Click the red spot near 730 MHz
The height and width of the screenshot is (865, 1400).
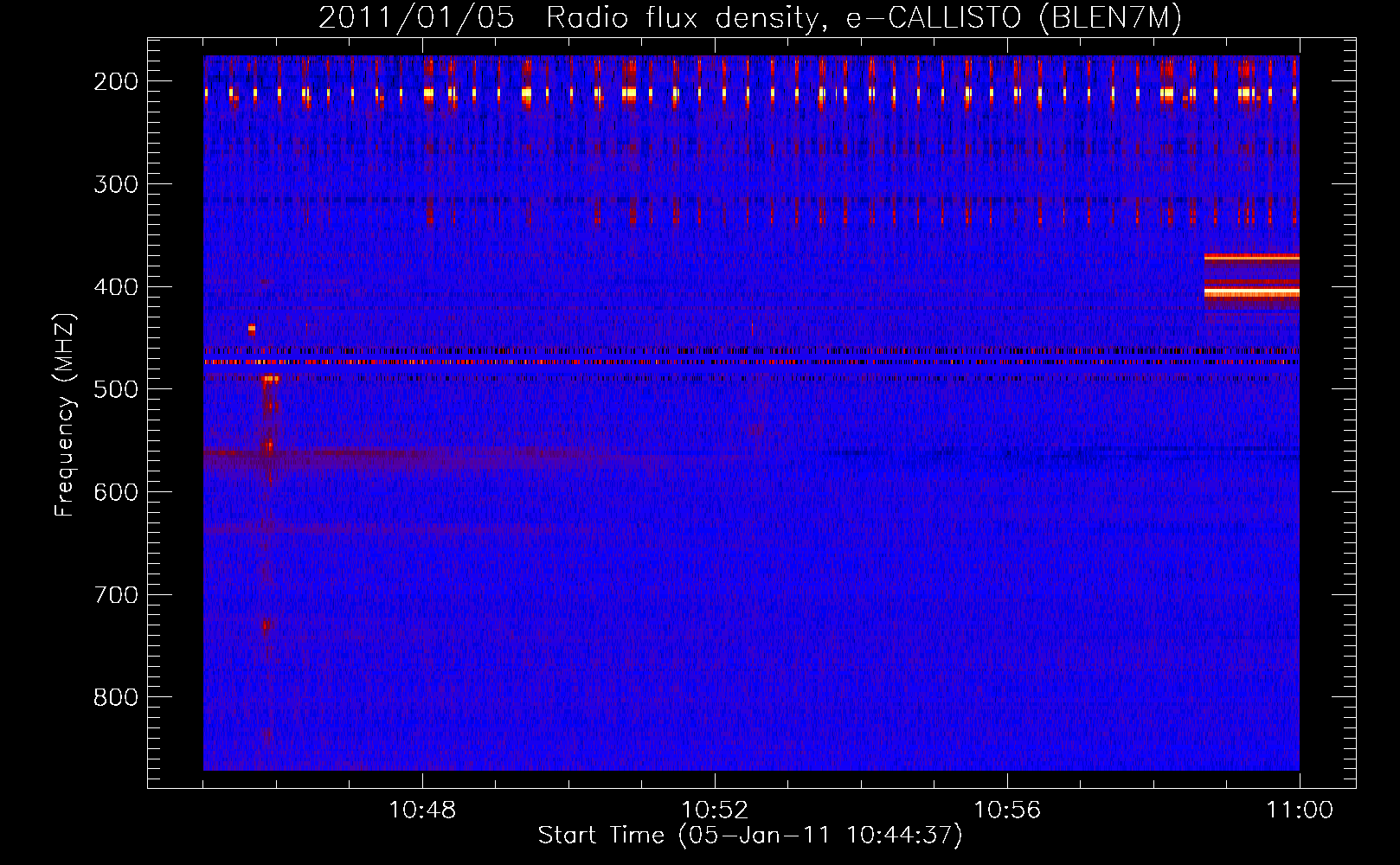pos(267,625)
